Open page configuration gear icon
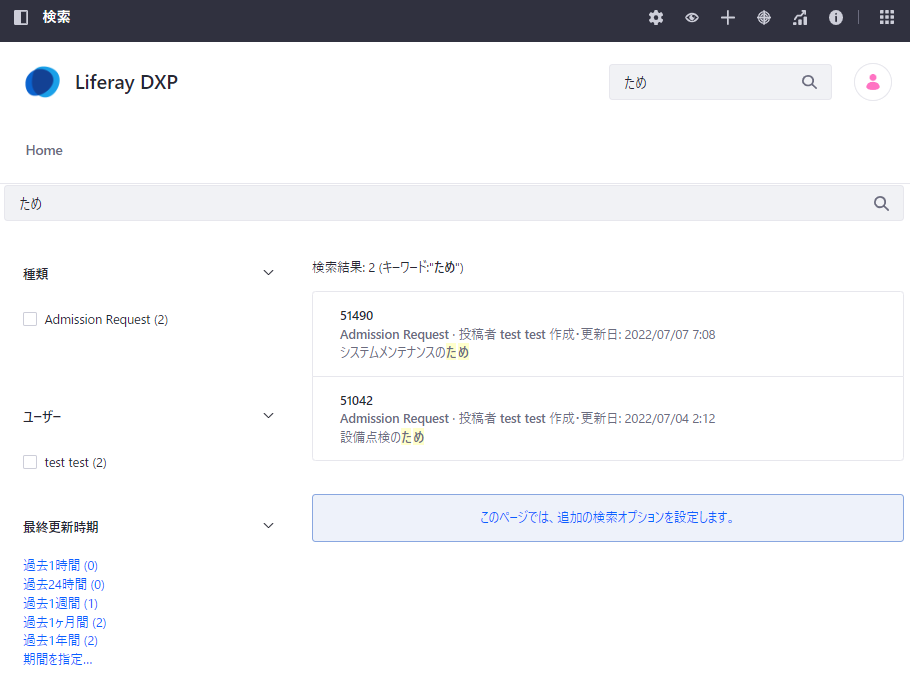Image resolution: width=910 pixels, height=675 pixels. (x=656, y=17)
